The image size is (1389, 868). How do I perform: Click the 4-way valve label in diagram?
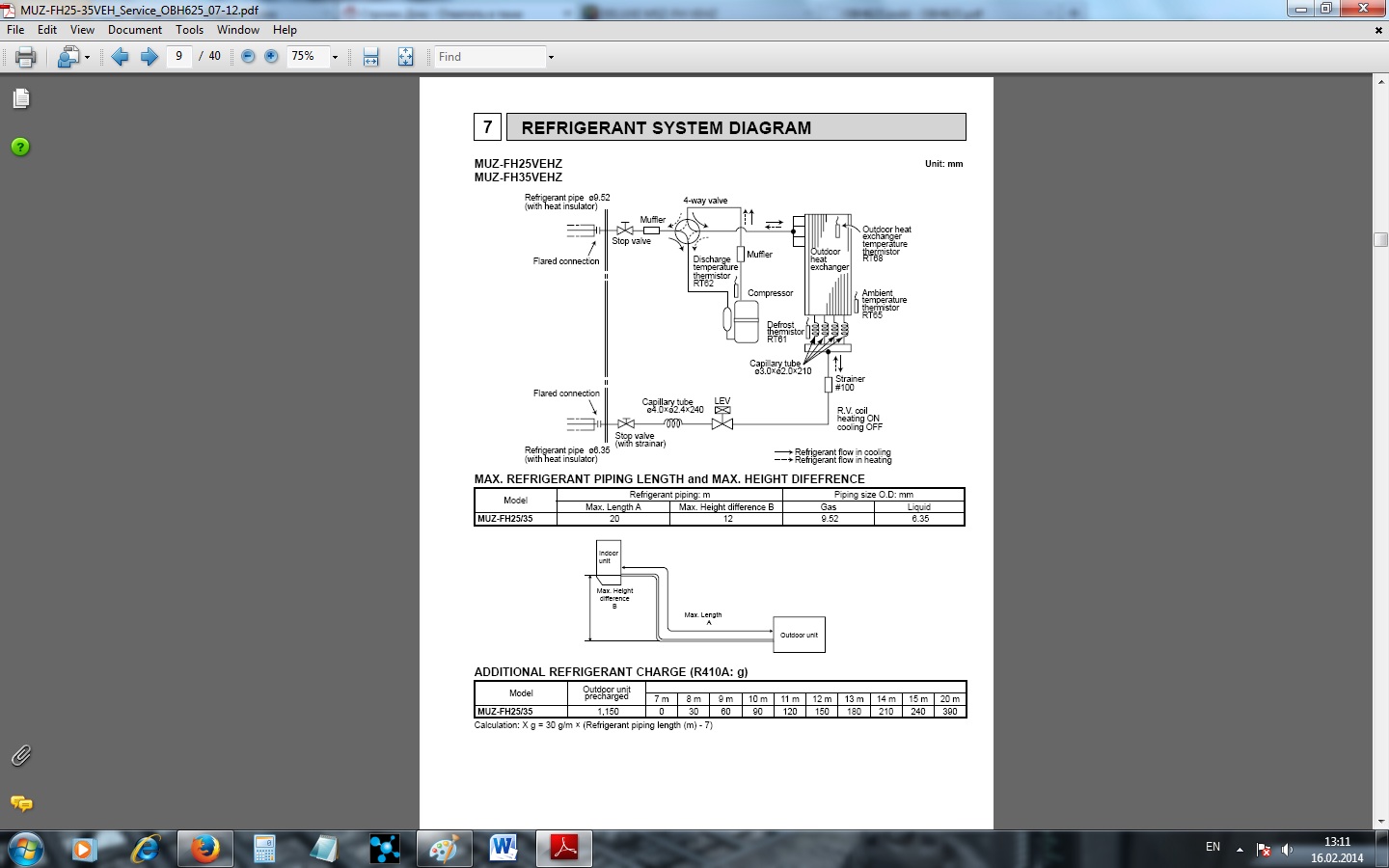coord(705,201)
